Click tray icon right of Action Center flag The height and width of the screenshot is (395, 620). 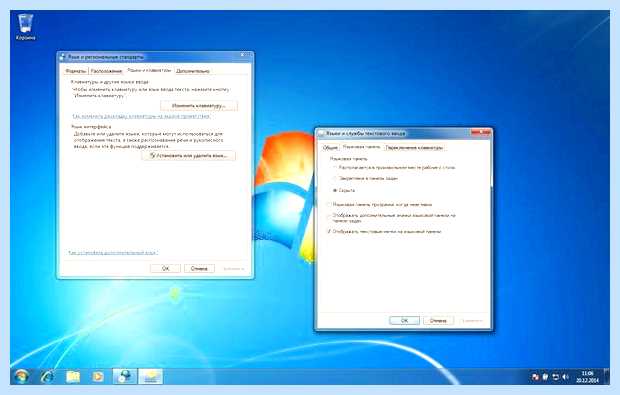[x=545, y=377]
